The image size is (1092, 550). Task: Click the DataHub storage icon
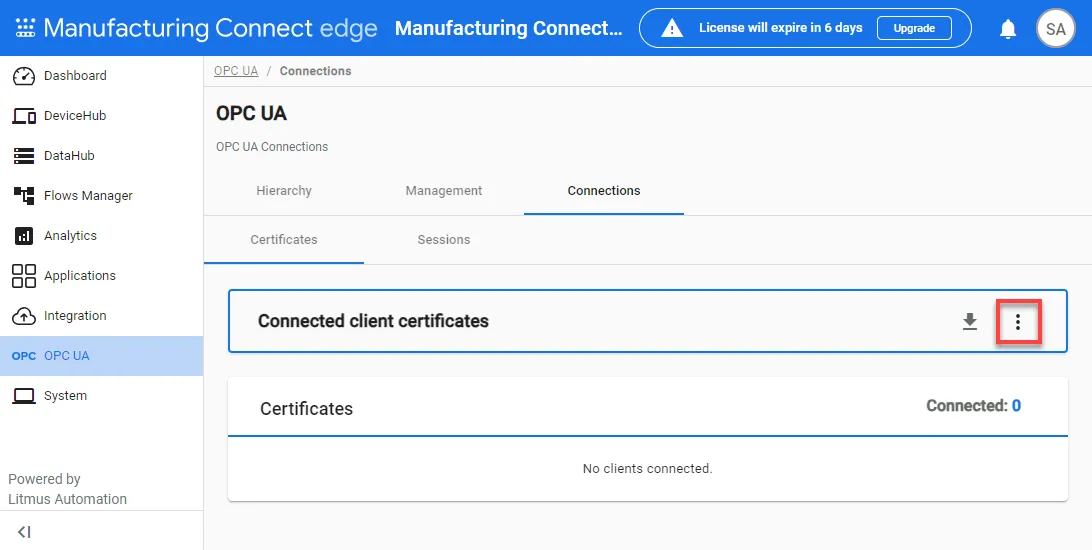pos(24,156)
